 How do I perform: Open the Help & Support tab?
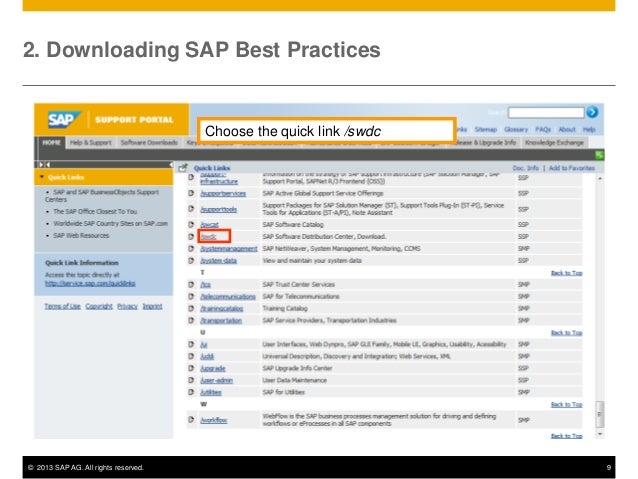pos(90,142)
